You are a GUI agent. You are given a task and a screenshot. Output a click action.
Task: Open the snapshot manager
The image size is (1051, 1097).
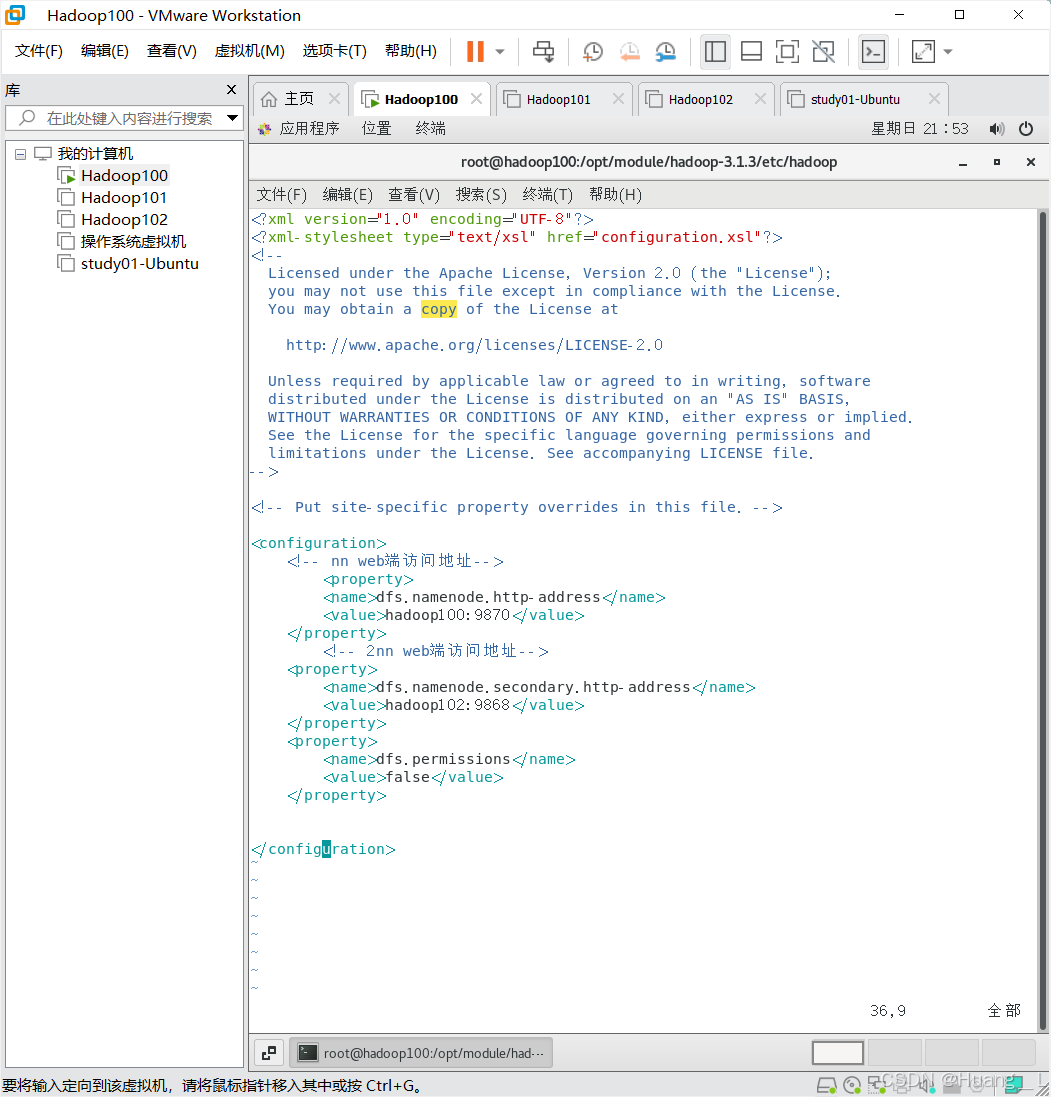pos(665,51)
